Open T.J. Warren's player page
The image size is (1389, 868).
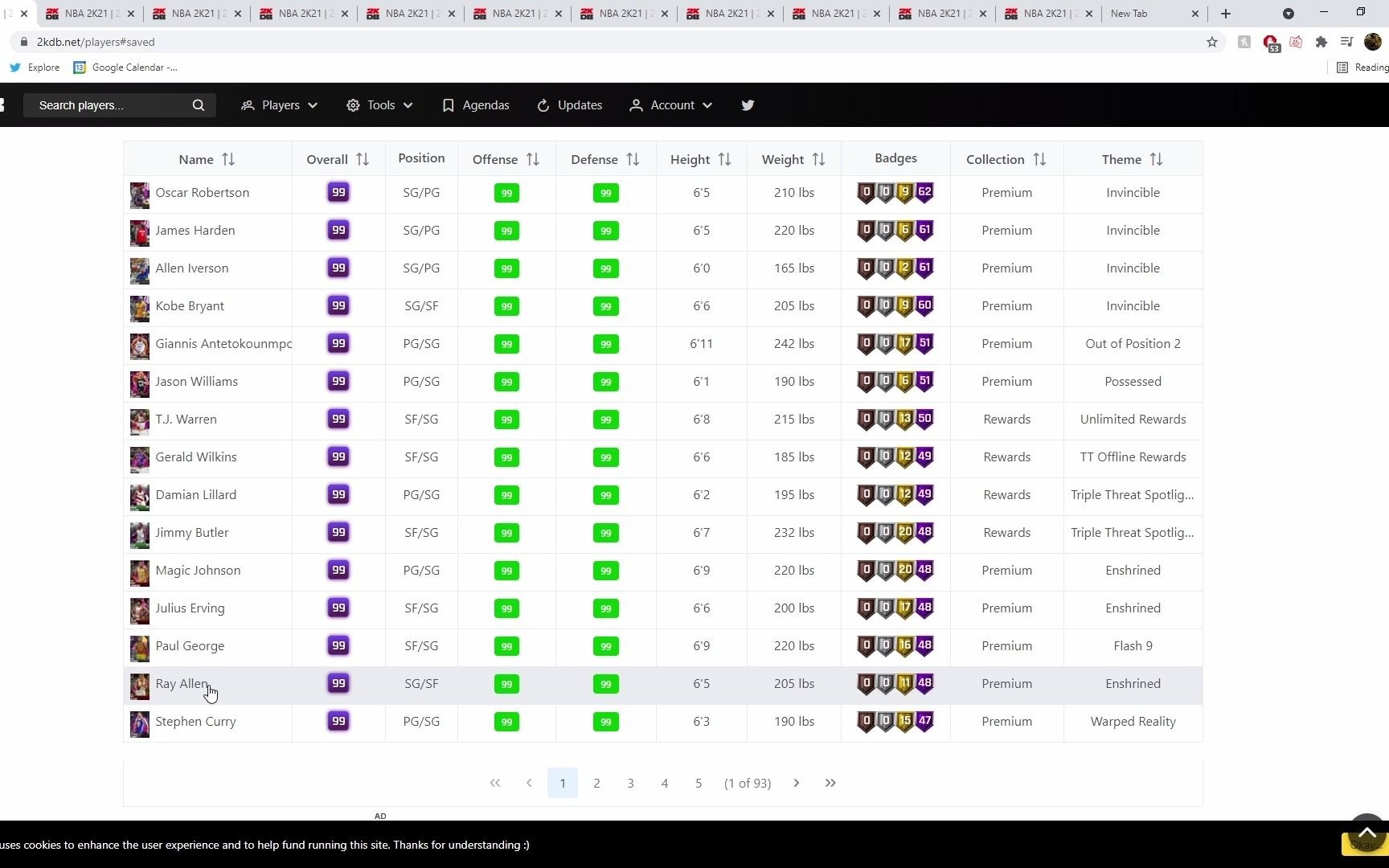click(186, 420)
